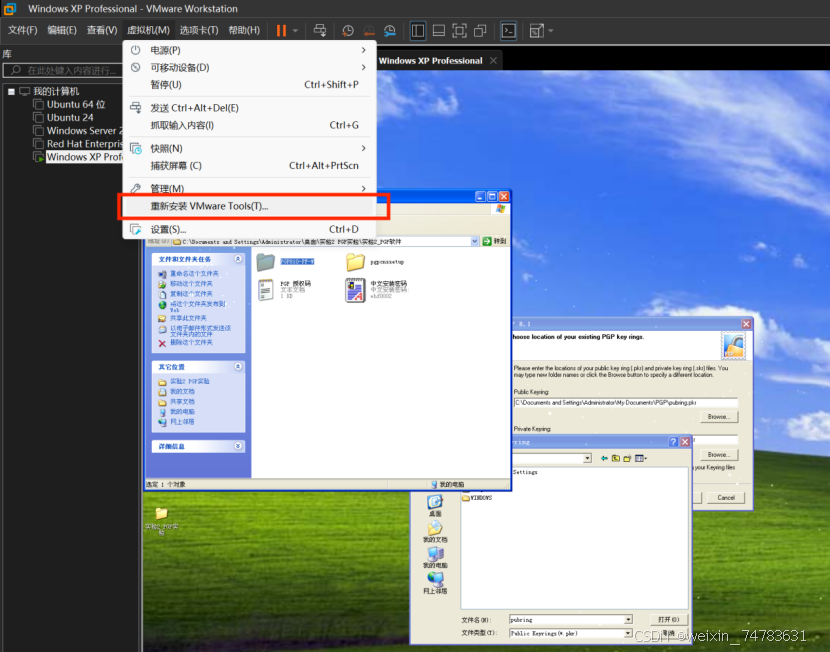
Task: Open the console view terminal icon
Action: pos(508,31)
